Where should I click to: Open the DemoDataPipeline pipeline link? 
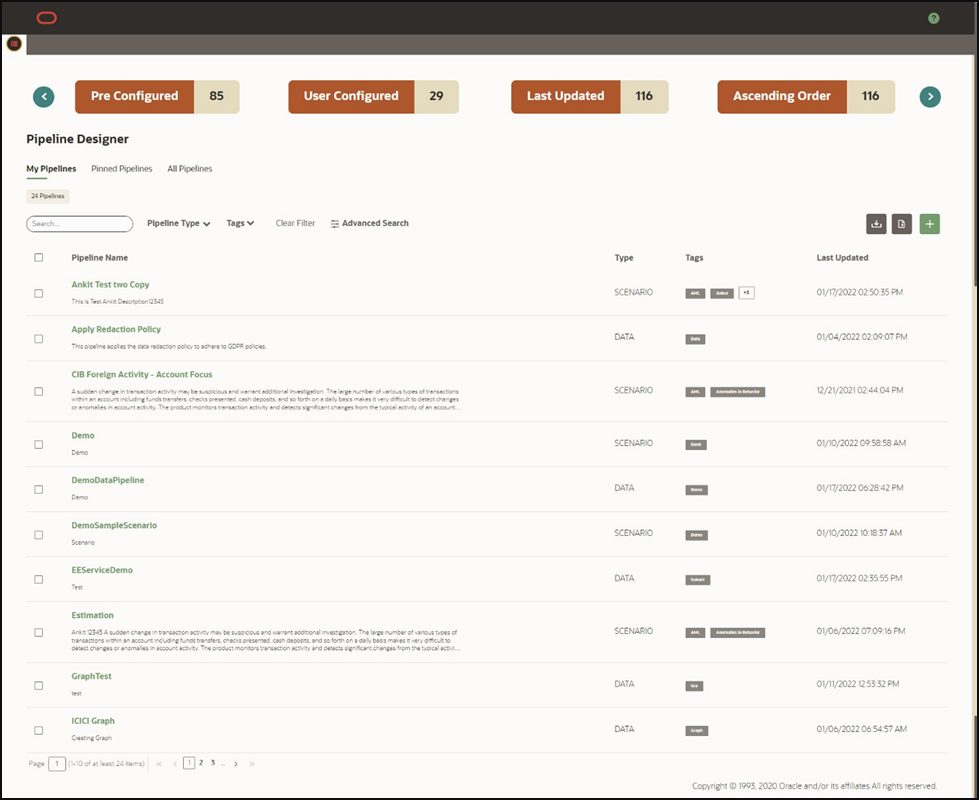tap(108, 480)
